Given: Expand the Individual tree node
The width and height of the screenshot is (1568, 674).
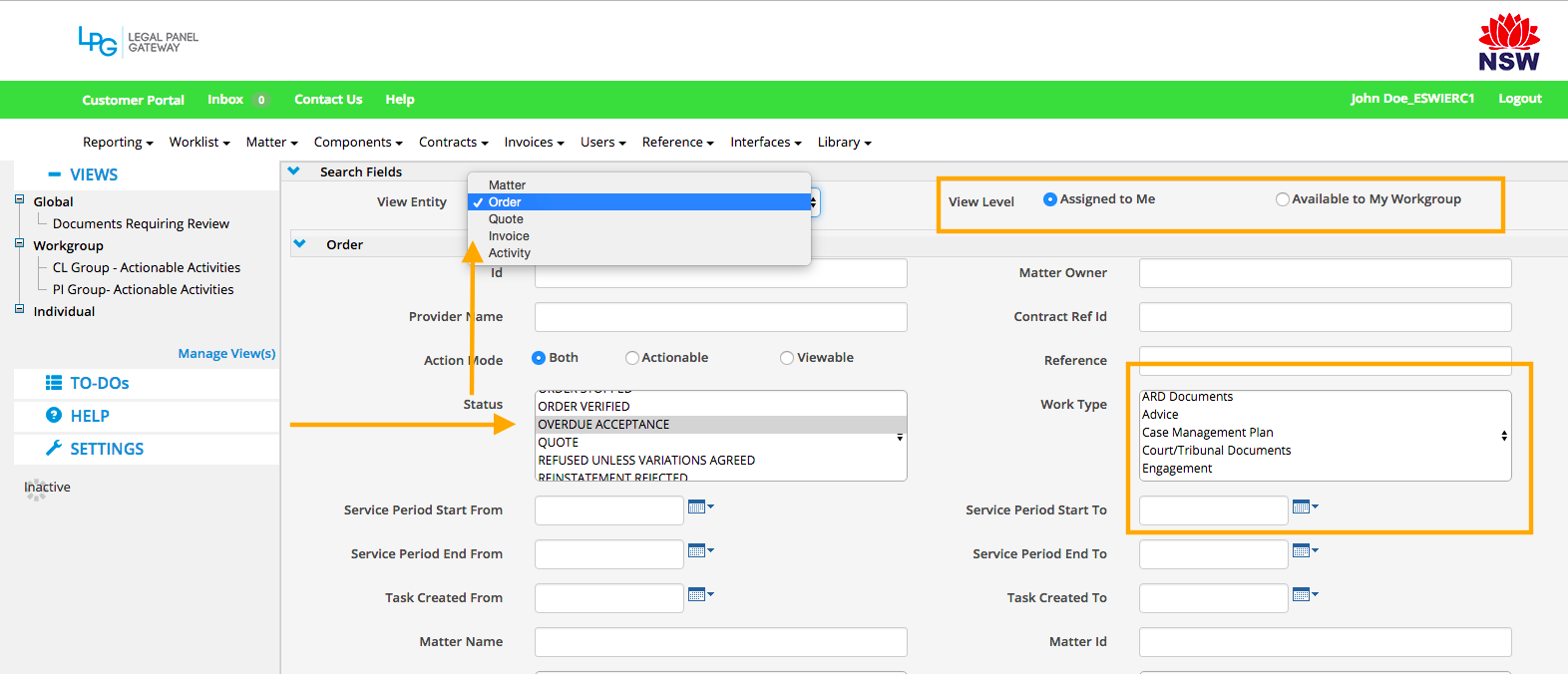Looking at the screenshot, I should [x=19, y=309].
